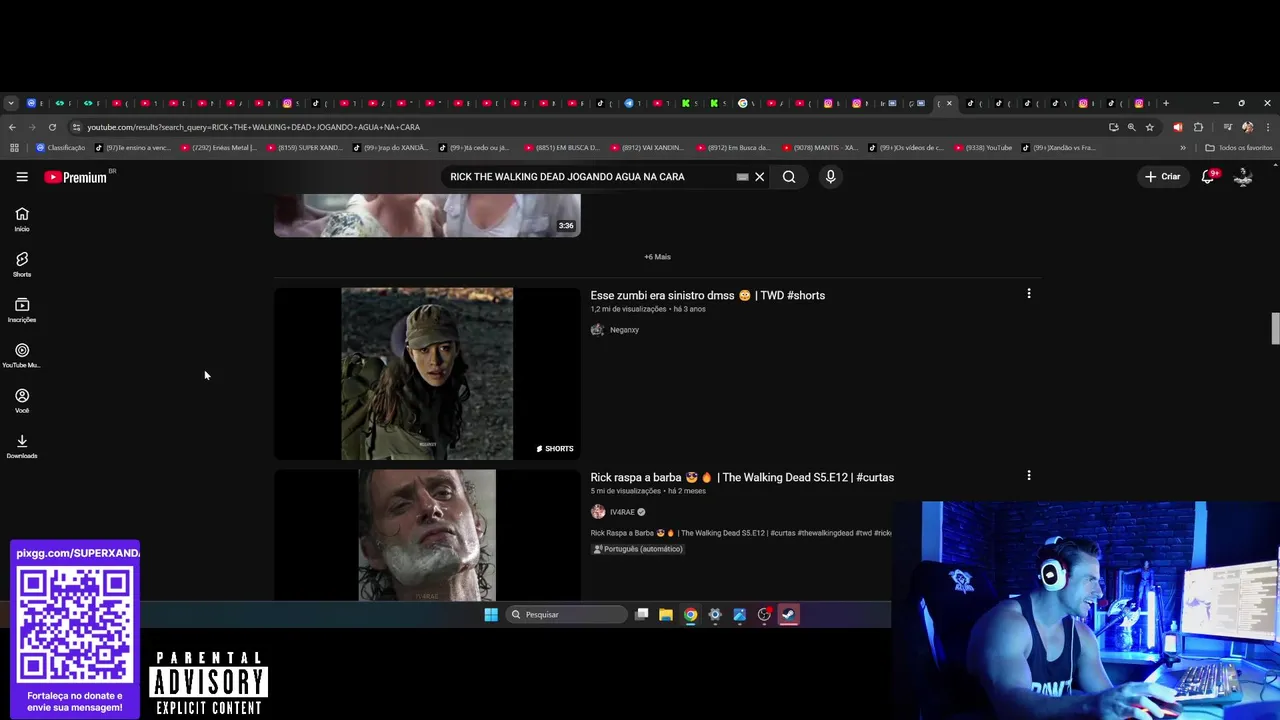Reload the page with the refresh icon

pyautogui.click(x=52, y=127)
